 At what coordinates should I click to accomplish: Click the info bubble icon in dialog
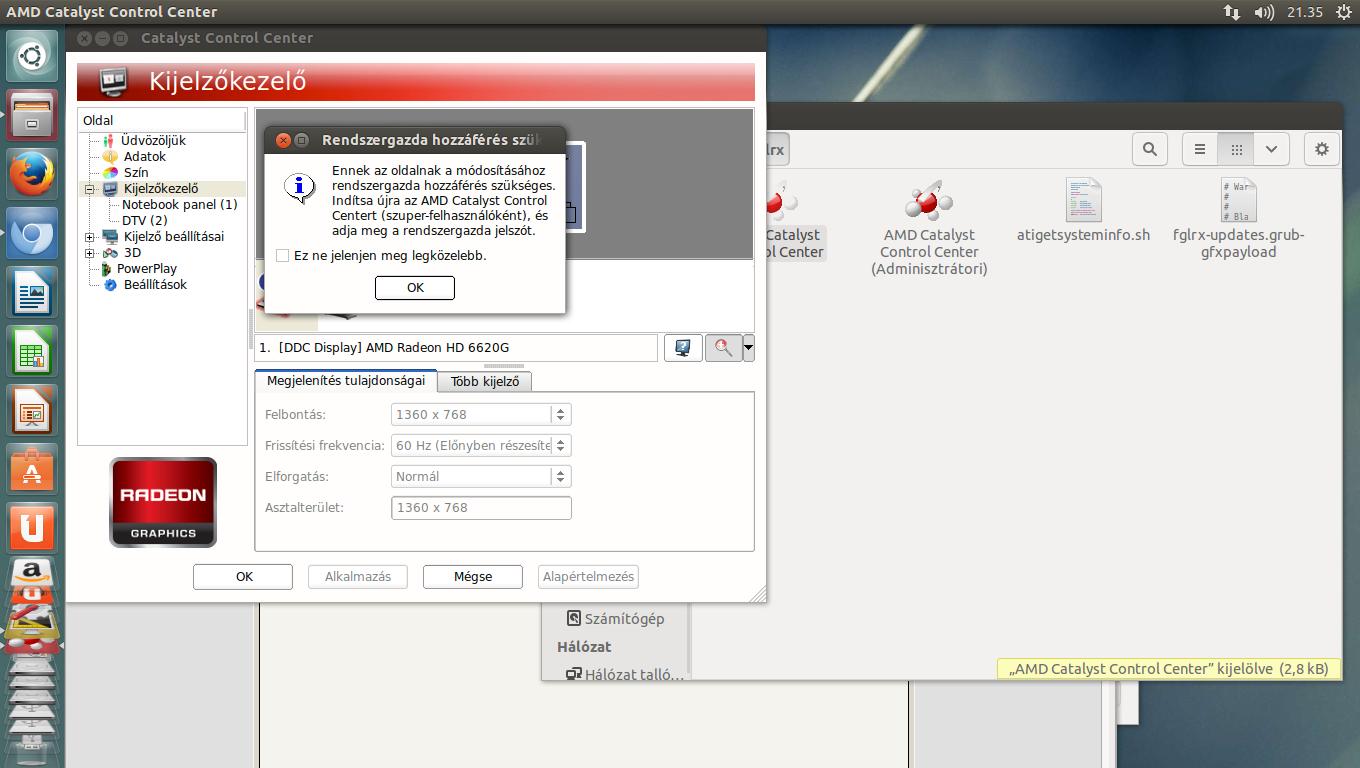pos(300,187)
